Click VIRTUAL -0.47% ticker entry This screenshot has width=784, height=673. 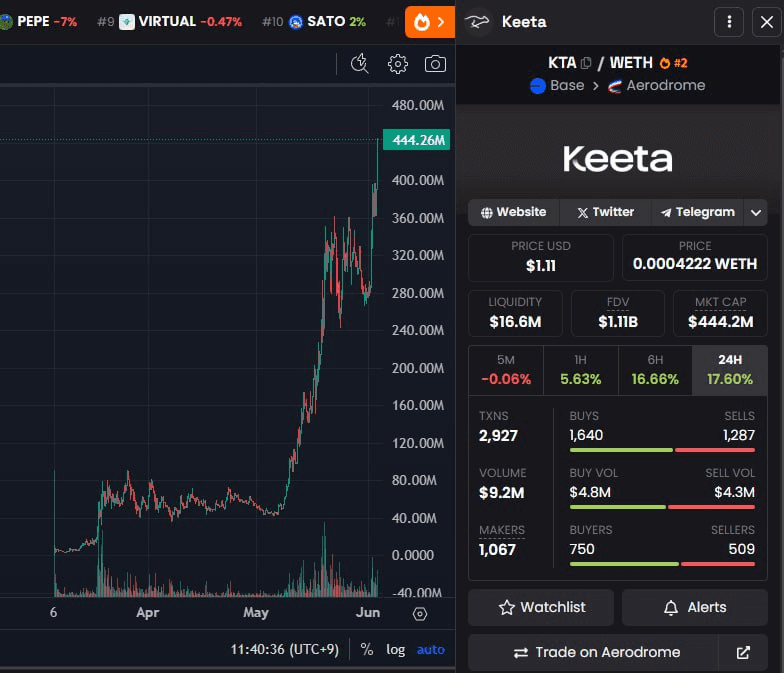170,22
